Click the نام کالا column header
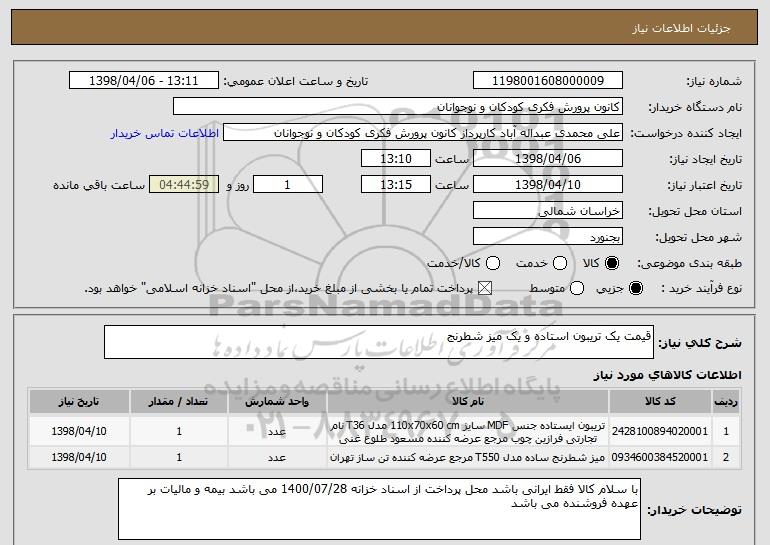Image resolution: width=770 pixels, height=545 pixels. click(x=468, y=402)
